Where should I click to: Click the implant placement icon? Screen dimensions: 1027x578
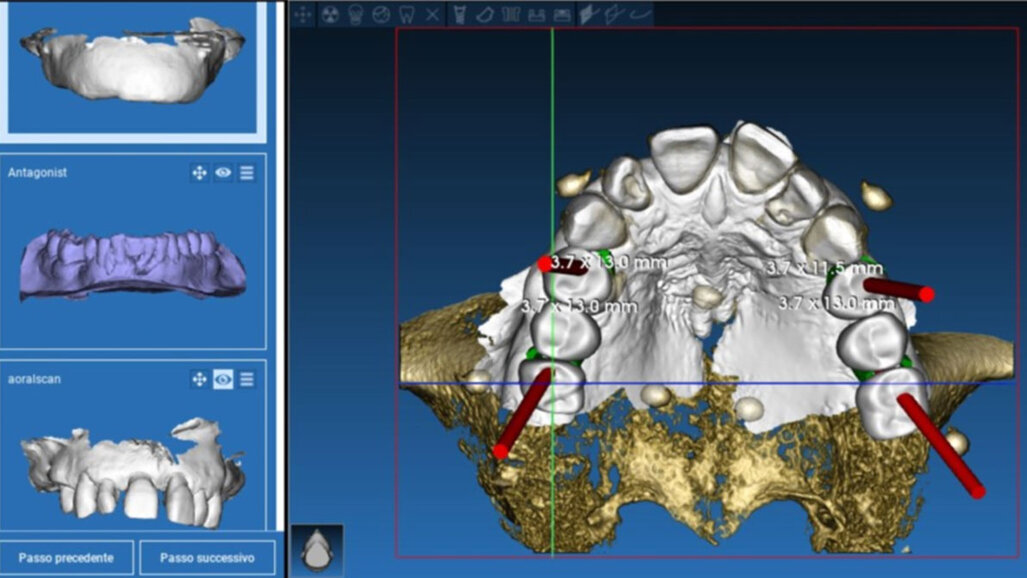(460, 14)
